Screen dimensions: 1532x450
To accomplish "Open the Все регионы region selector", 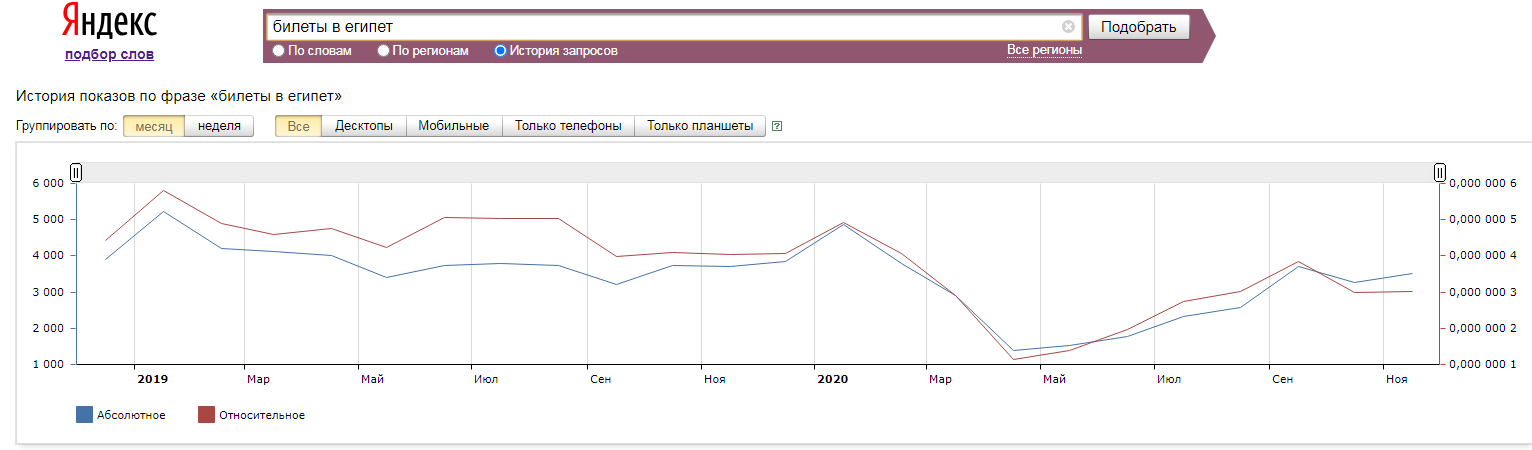I will point(1044,50).
